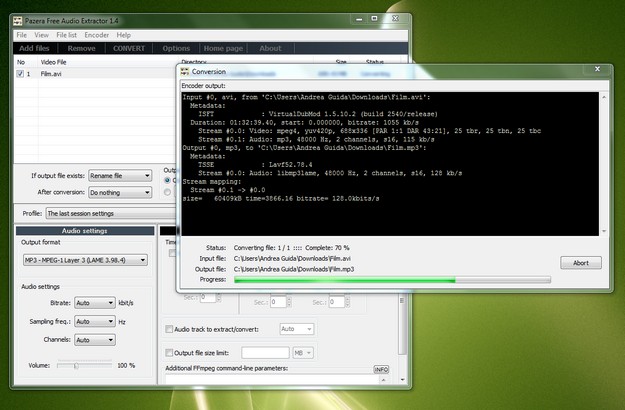Click the Add files toolbar button
625x410 pixels.
pos(34,48)
